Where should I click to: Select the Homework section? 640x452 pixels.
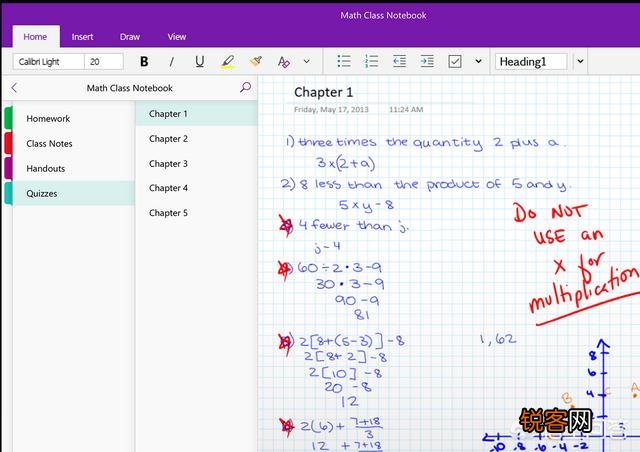tap(73, 118)
